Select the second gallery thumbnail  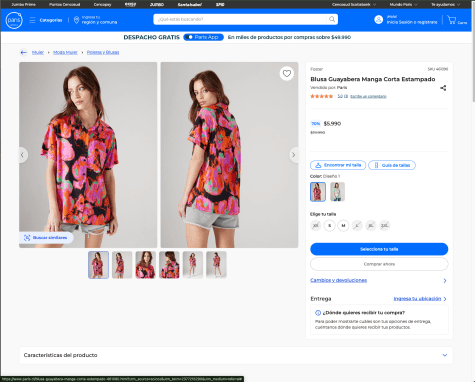[122, 265]
